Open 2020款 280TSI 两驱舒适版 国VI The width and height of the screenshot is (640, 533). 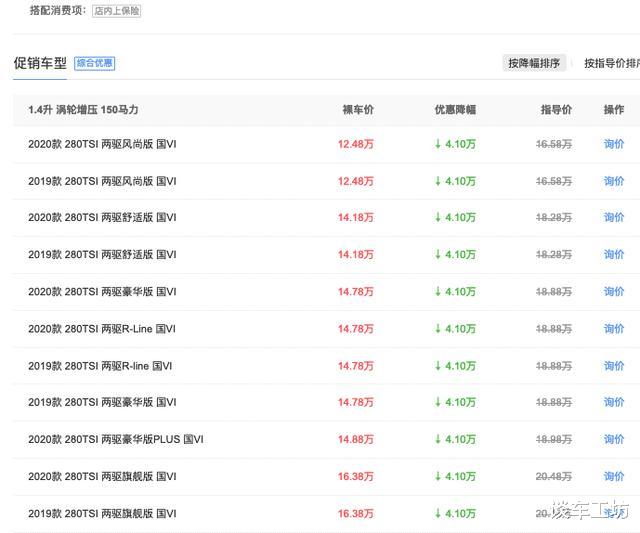click(102, 218)
